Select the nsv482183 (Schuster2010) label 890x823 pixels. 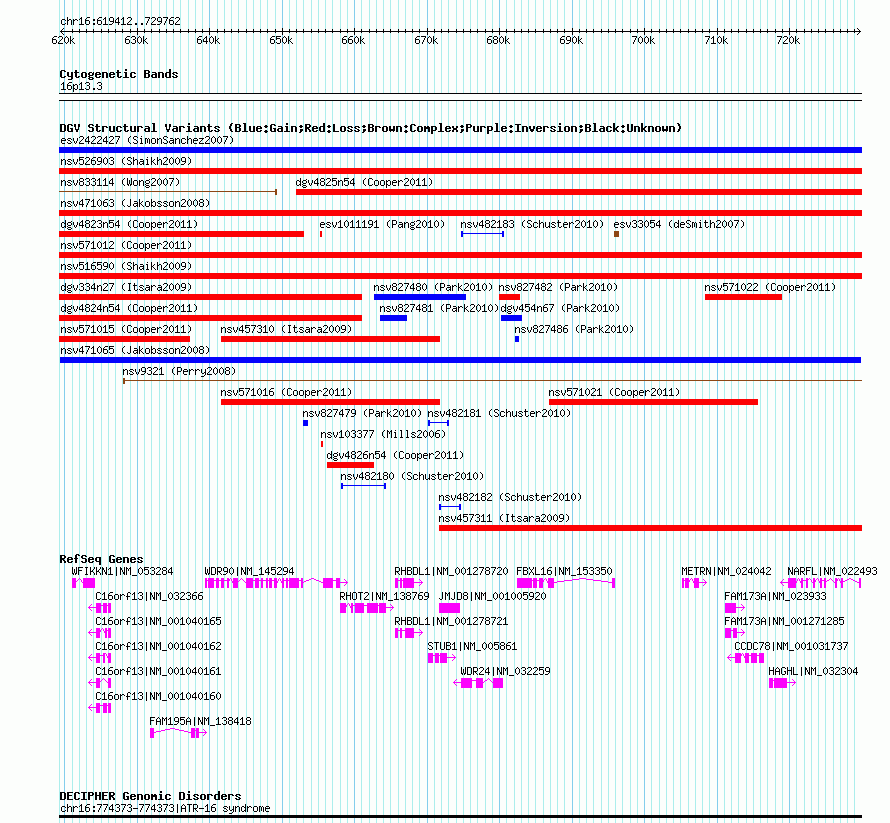tap(532, 224)
